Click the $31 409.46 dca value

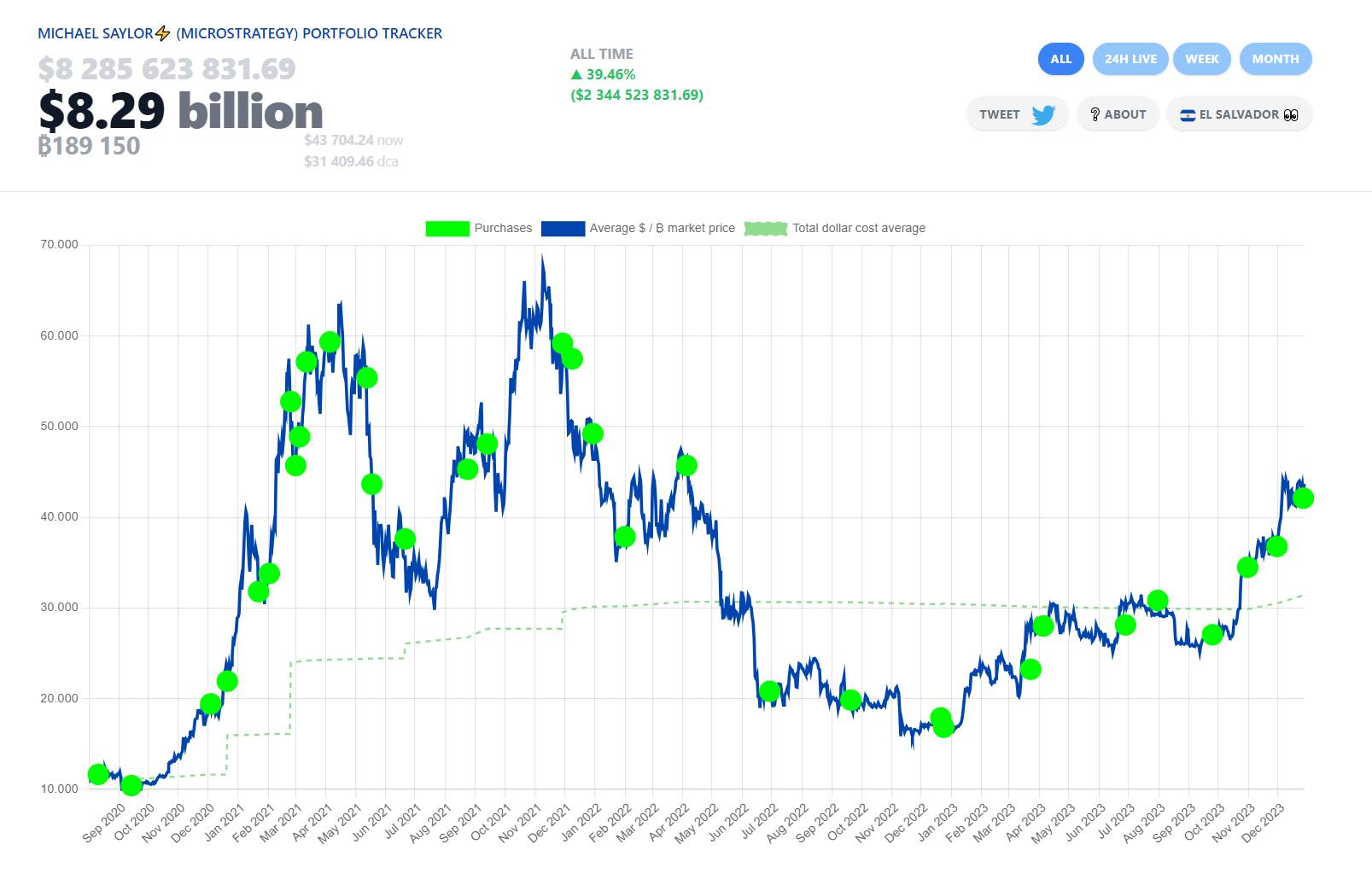tap(351, 161)
